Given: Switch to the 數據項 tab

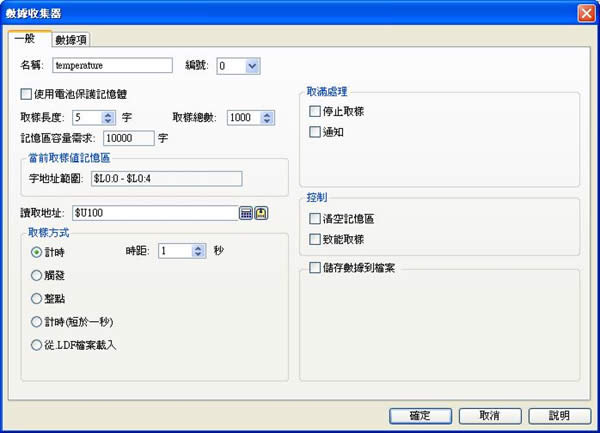Looking at the screenshot, I should point(72,39).
